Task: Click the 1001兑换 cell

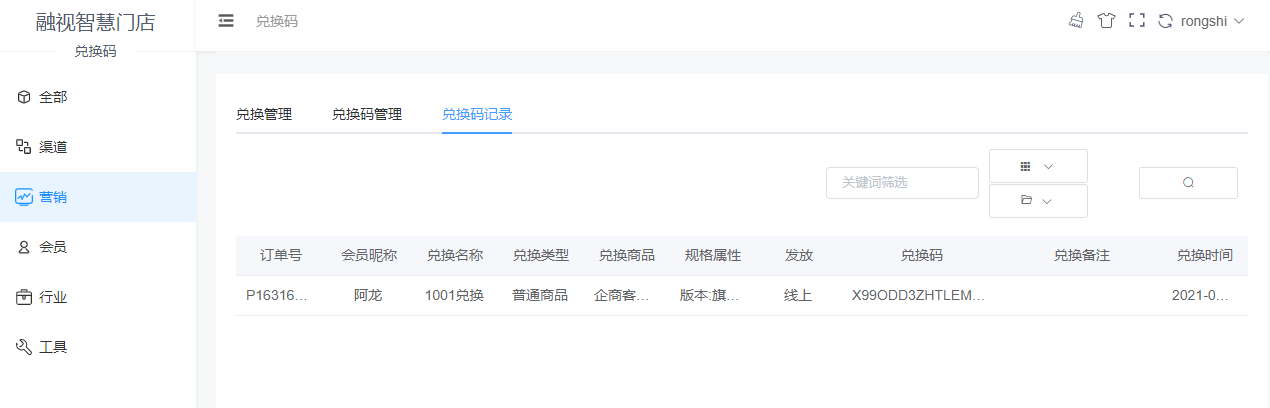Action: 455,296
